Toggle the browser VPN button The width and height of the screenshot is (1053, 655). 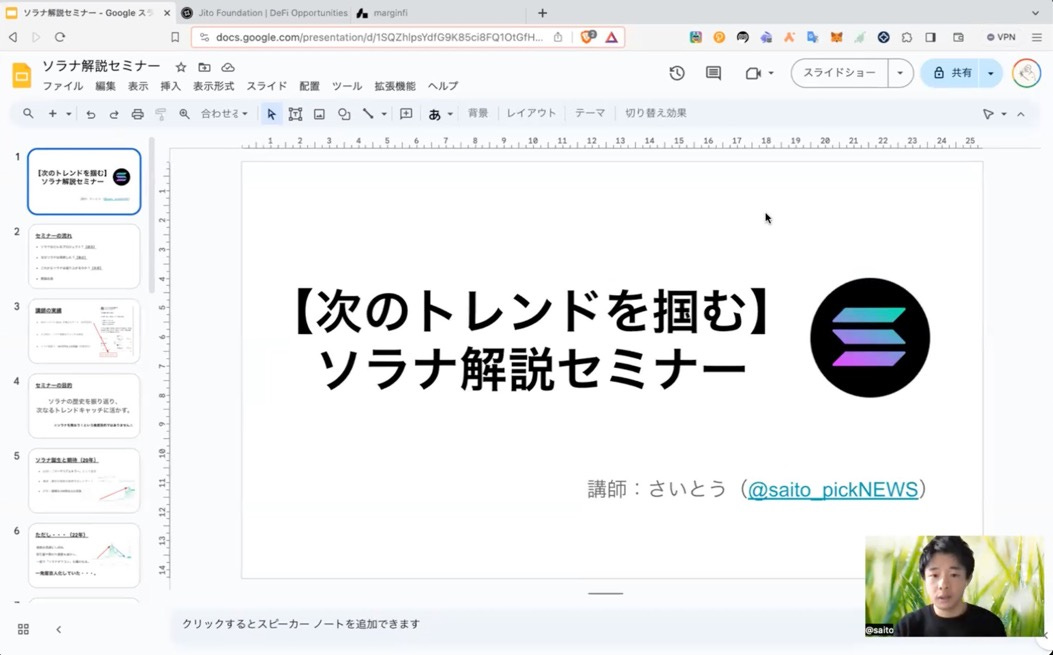(1001, 38)
